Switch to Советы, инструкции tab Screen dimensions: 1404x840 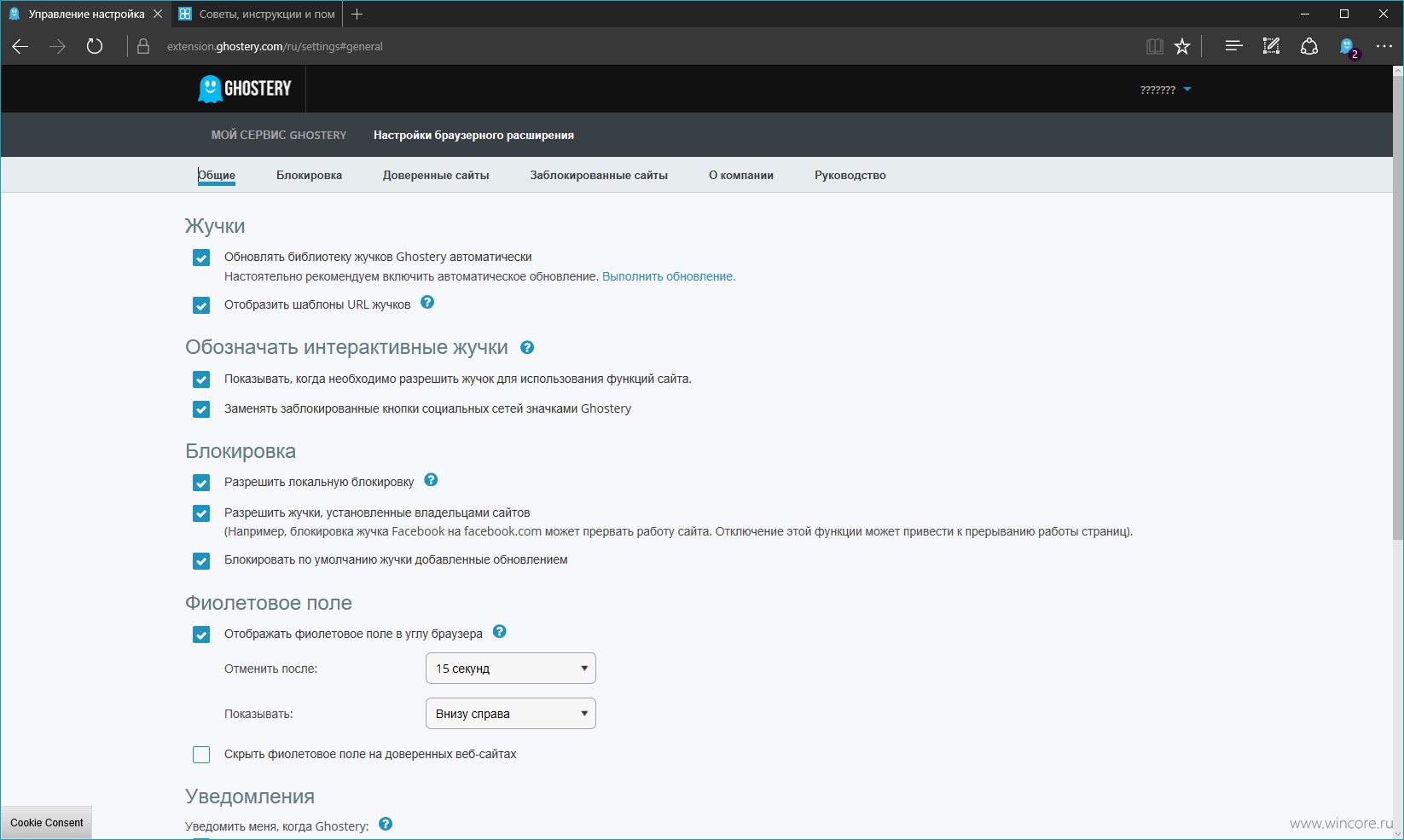click(256, 14)
